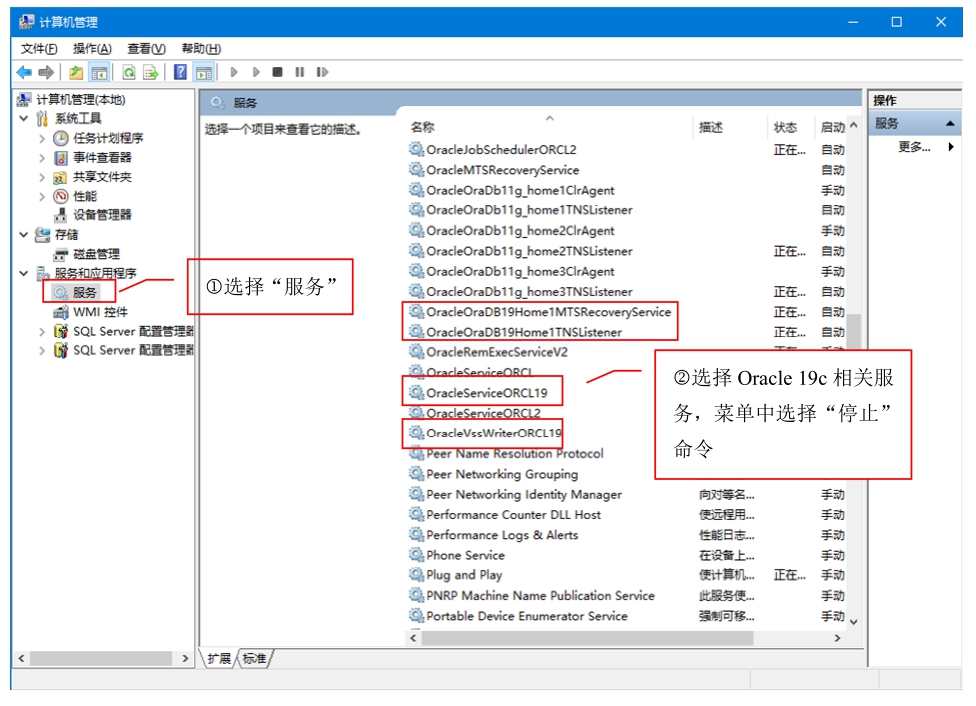Click the Forward arrow toolbar icon
The image size is (976, 706).
46,73
